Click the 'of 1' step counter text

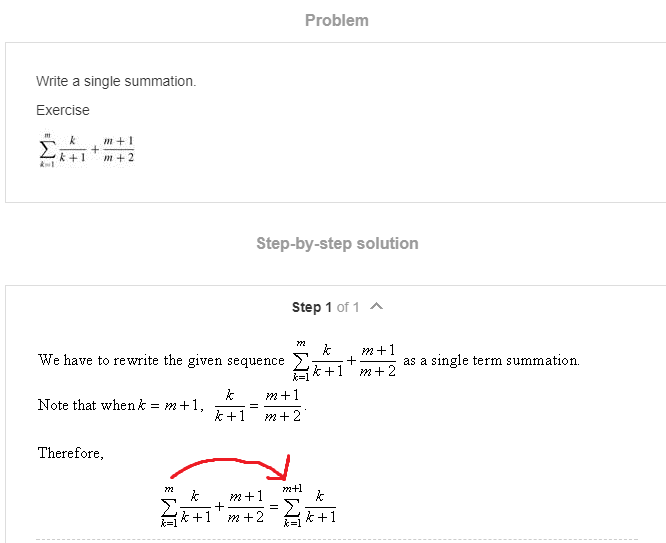point(348,307)
